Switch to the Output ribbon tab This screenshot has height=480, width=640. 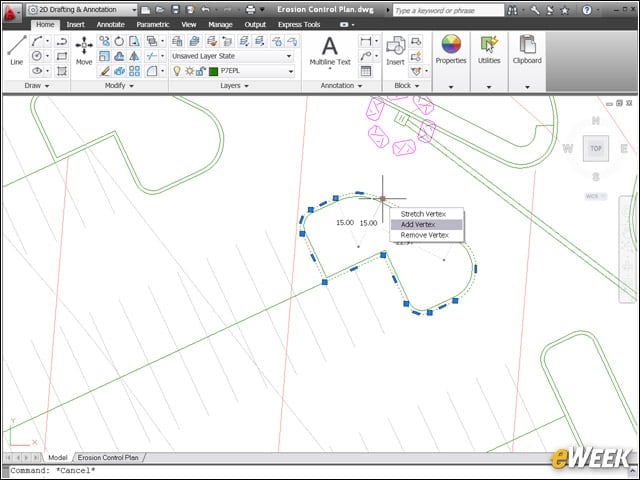tap(255, 25)
